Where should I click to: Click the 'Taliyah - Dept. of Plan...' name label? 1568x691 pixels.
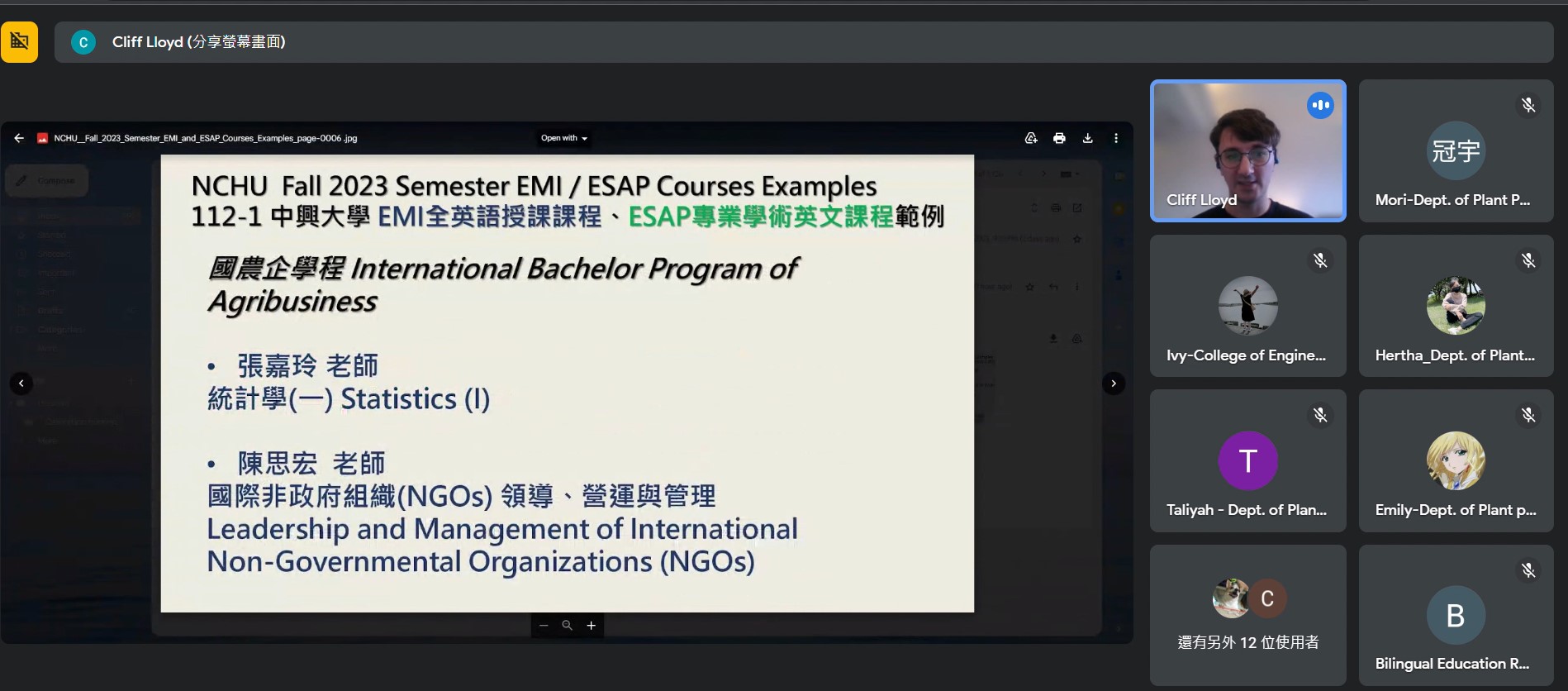click(x=1247, y=510)
